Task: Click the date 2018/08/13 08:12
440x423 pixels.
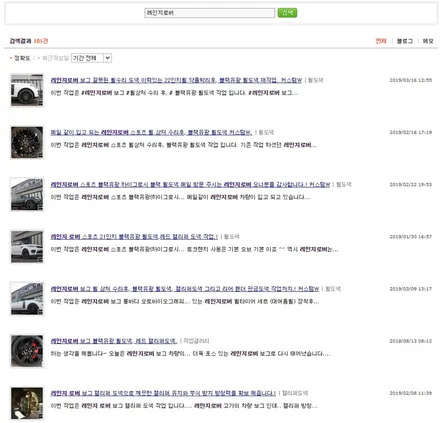Action: coord(411,341)
